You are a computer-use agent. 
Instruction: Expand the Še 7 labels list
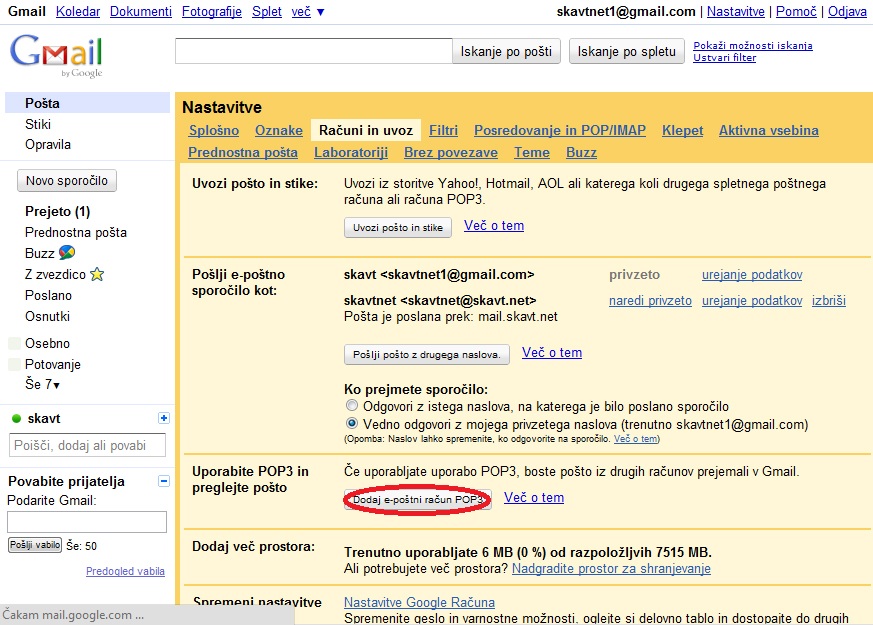click(x=42, y=384)
